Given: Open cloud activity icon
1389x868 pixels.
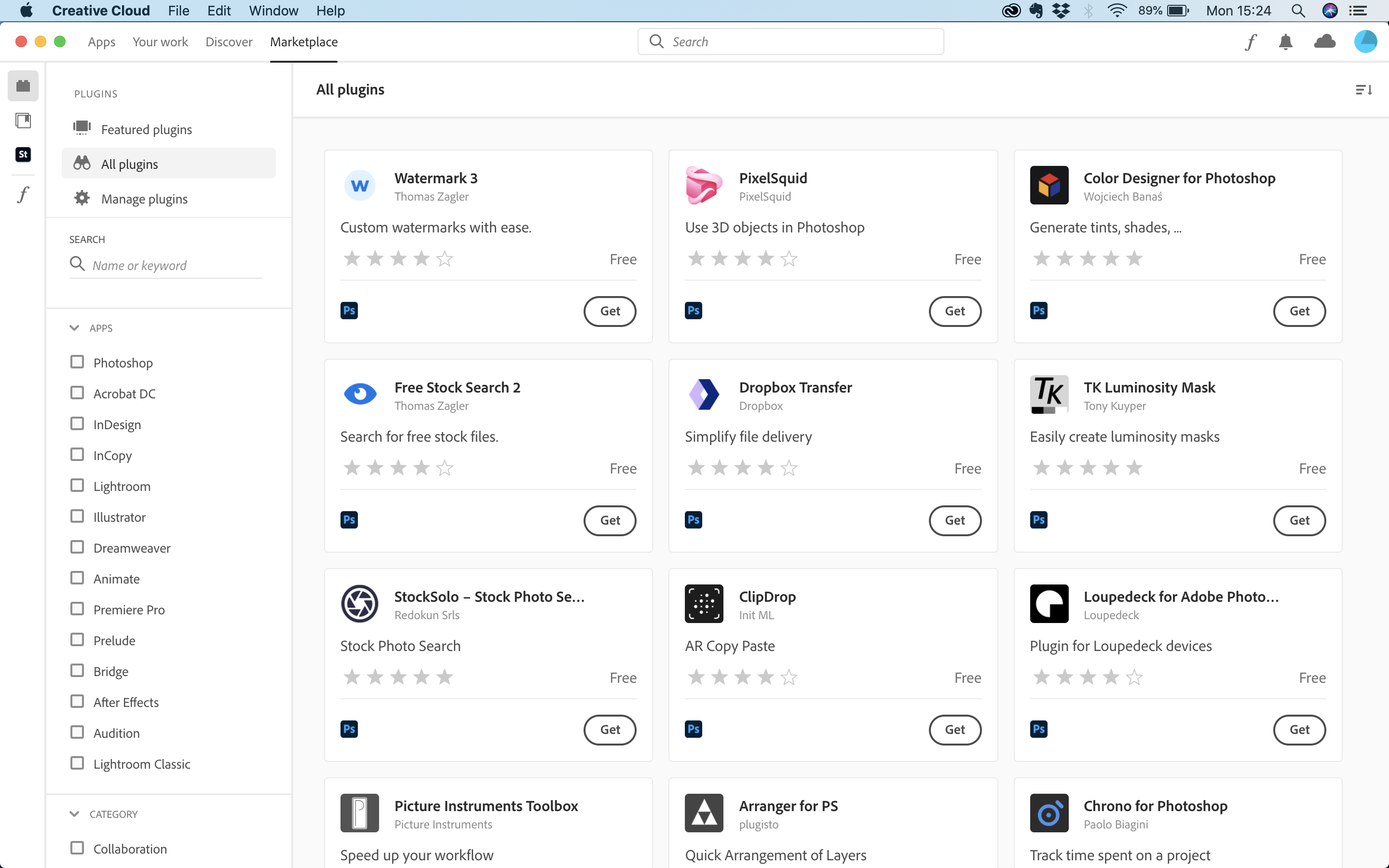Looking at the screenshot, I should click(x=1324, y=42).
